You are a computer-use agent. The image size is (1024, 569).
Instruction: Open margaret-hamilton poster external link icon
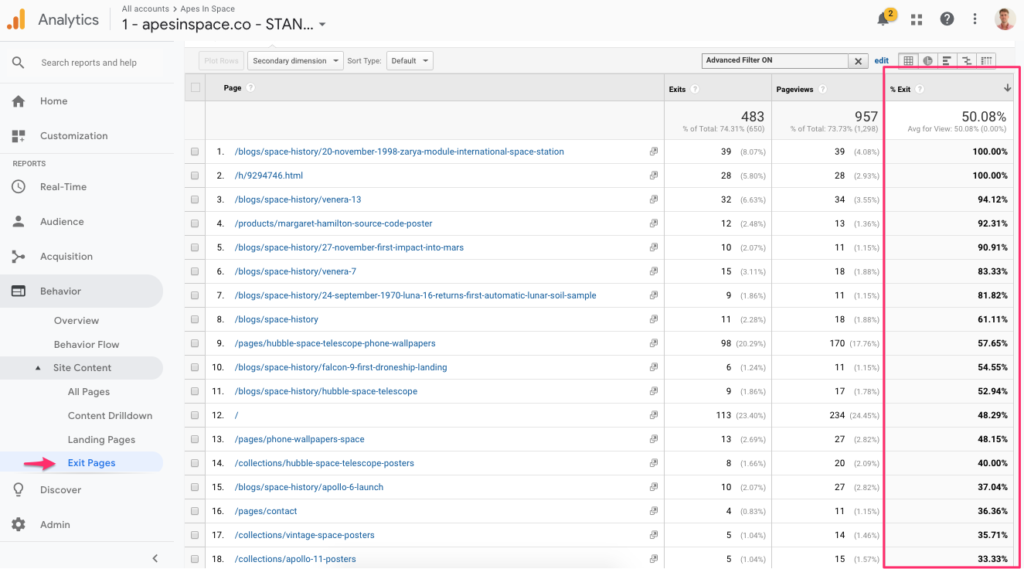tap(653, 223)
